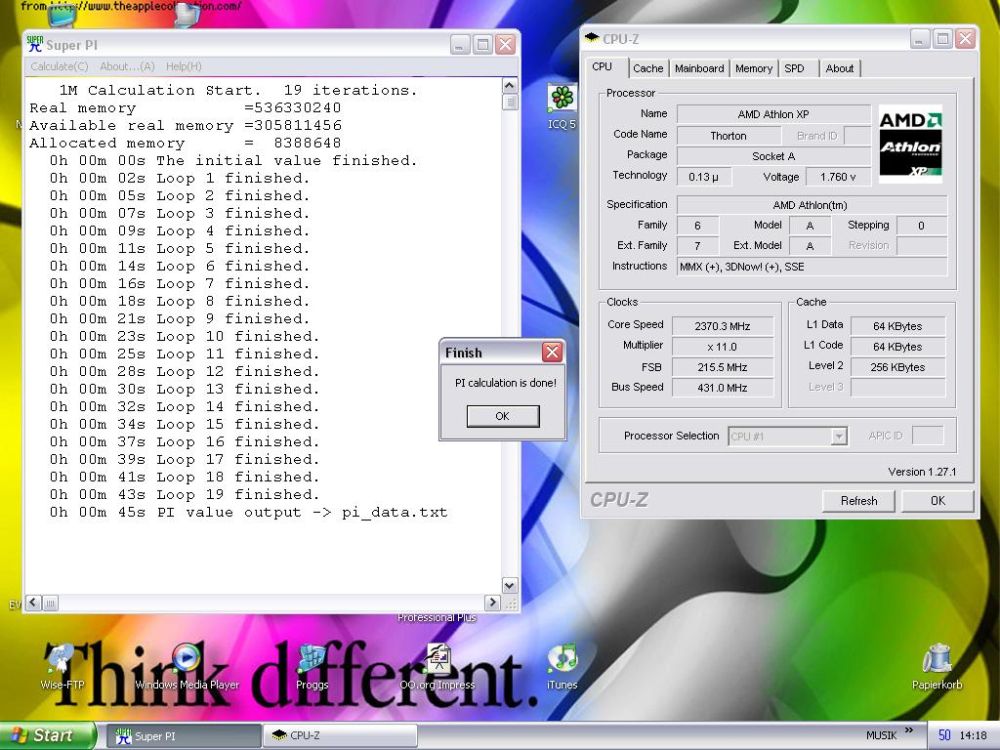The height and width of the screenshot is (750, 1000).
Task: Click the Package Socket A field
Action: click(773, 156)
